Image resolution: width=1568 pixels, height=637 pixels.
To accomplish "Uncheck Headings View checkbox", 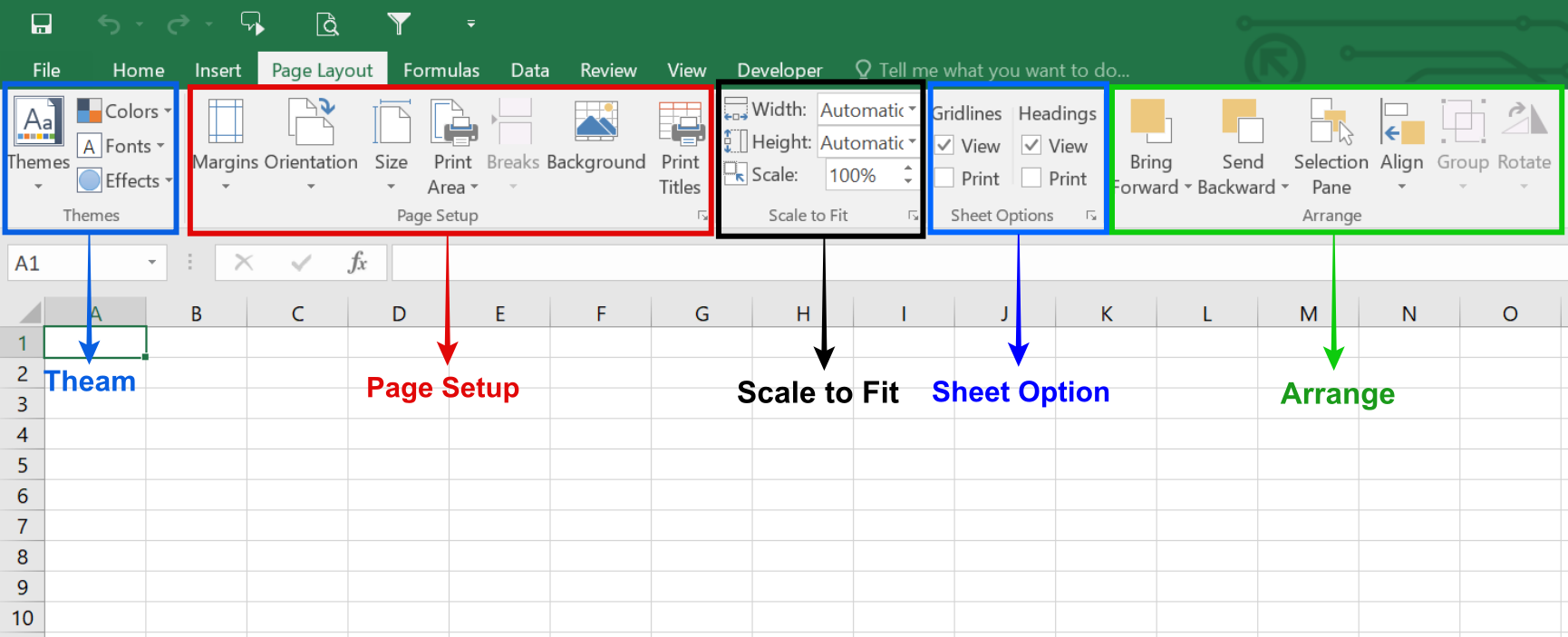I will tap(1031, 145).
